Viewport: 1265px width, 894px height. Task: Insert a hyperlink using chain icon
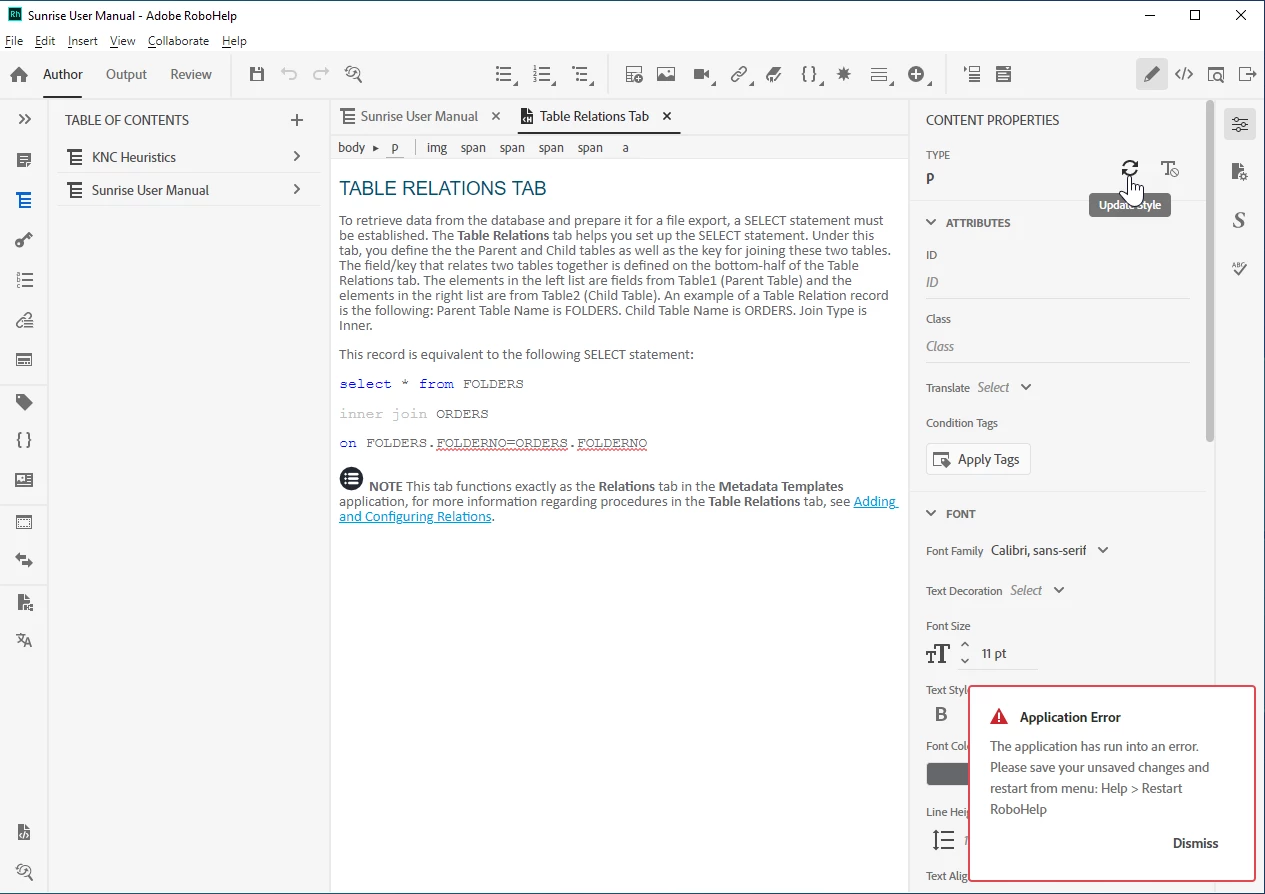coord(740,74)
